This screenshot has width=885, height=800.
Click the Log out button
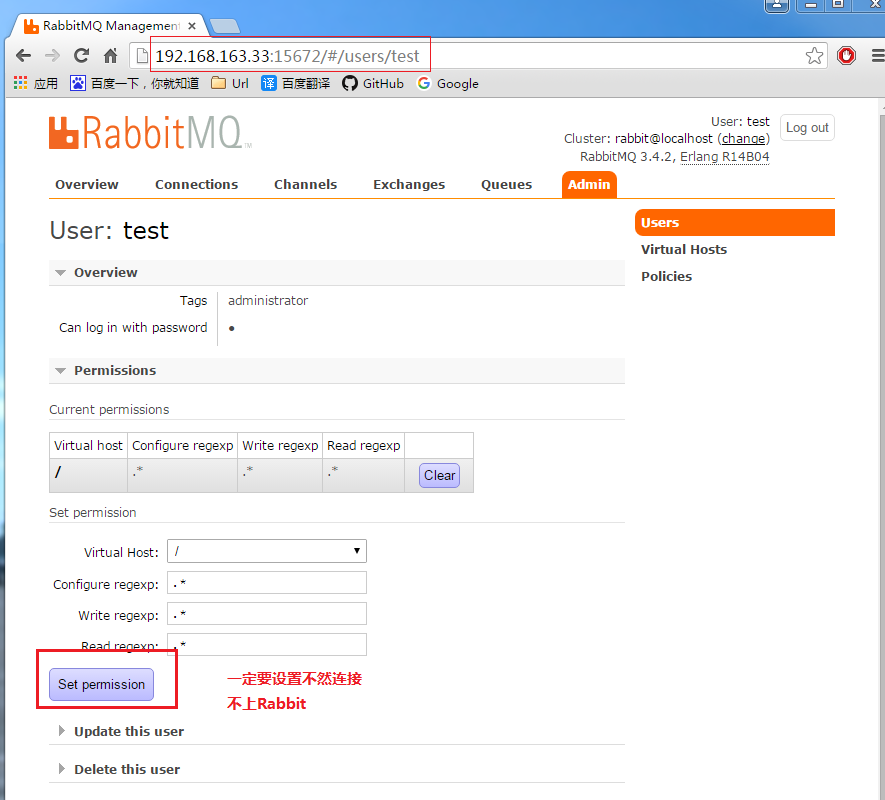pyautogui.click(x=807, y=128)
